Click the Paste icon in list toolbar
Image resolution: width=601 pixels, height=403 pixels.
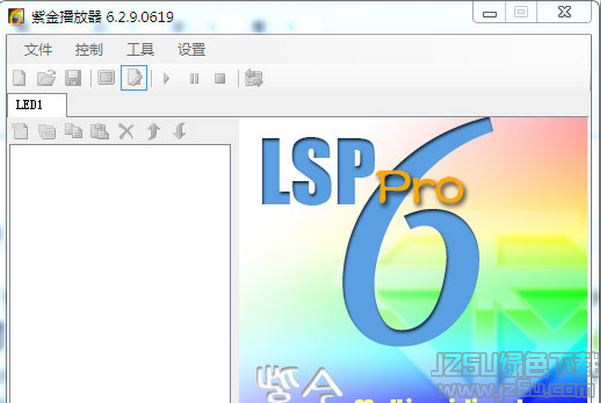pos(100,131)
